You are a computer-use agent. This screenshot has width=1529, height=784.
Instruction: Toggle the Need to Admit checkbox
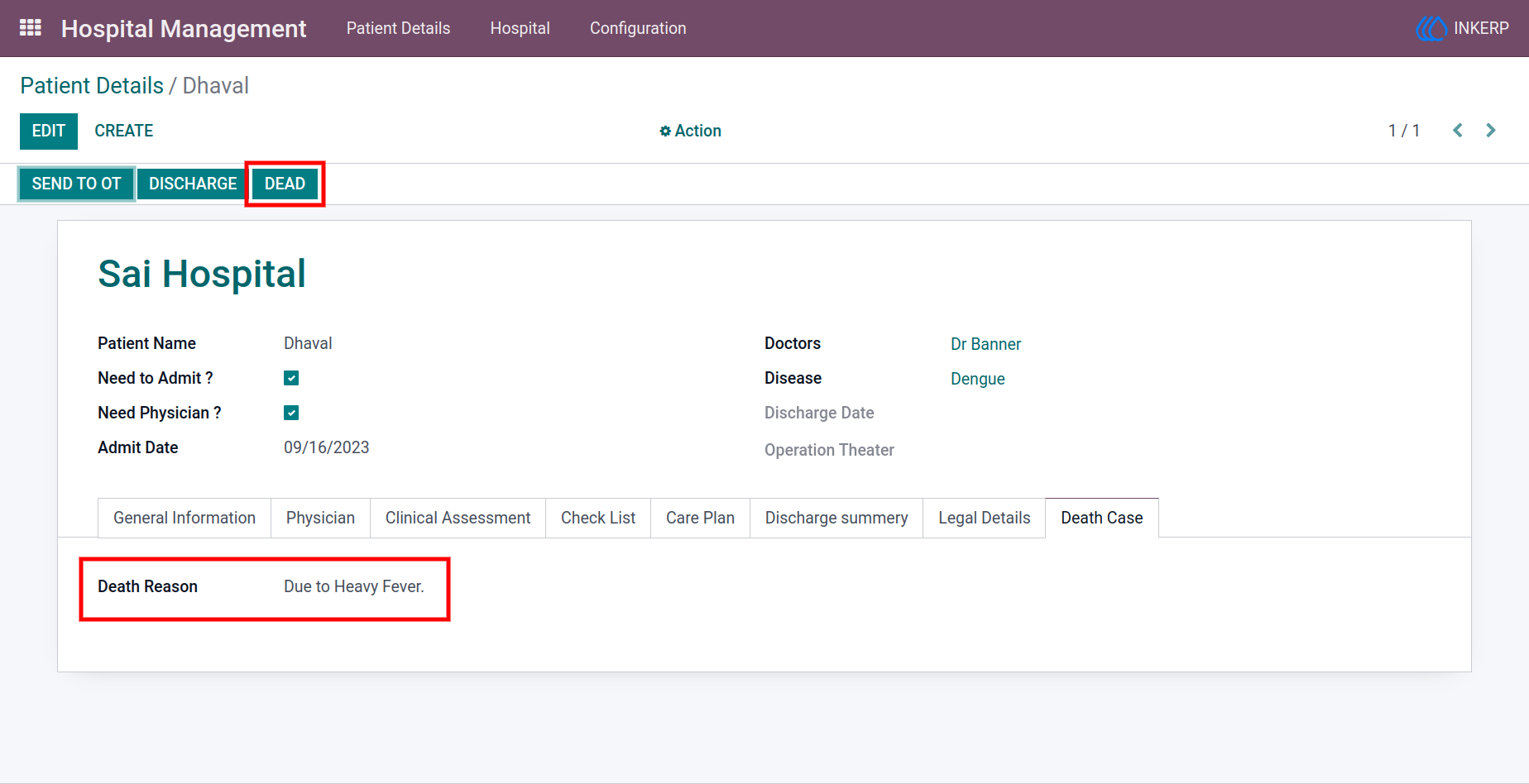pos(291,378)
